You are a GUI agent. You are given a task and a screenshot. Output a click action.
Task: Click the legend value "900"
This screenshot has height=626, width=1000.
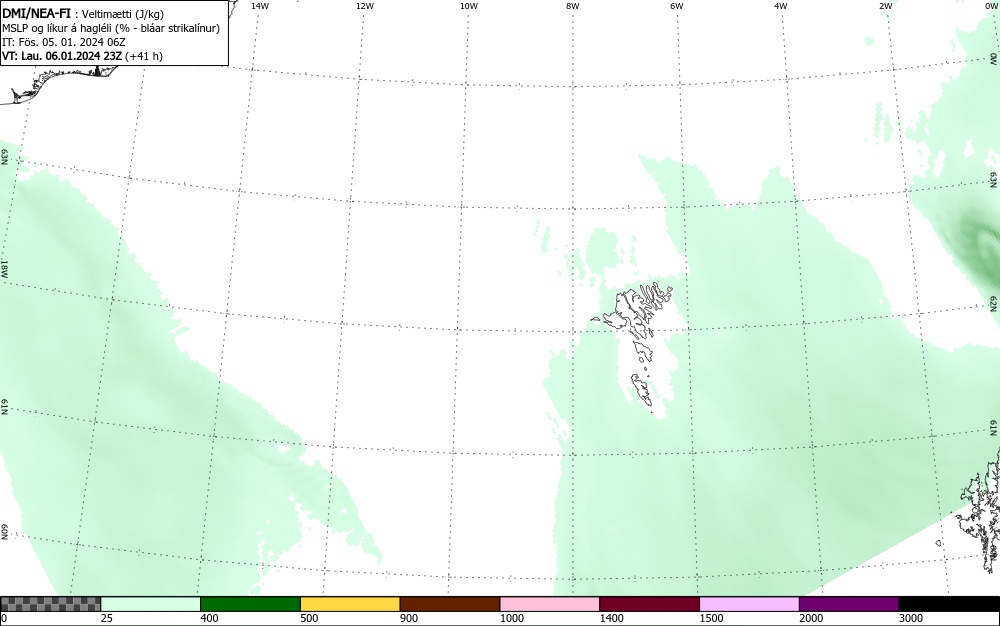pyautogui.click(x=409, y=618)
